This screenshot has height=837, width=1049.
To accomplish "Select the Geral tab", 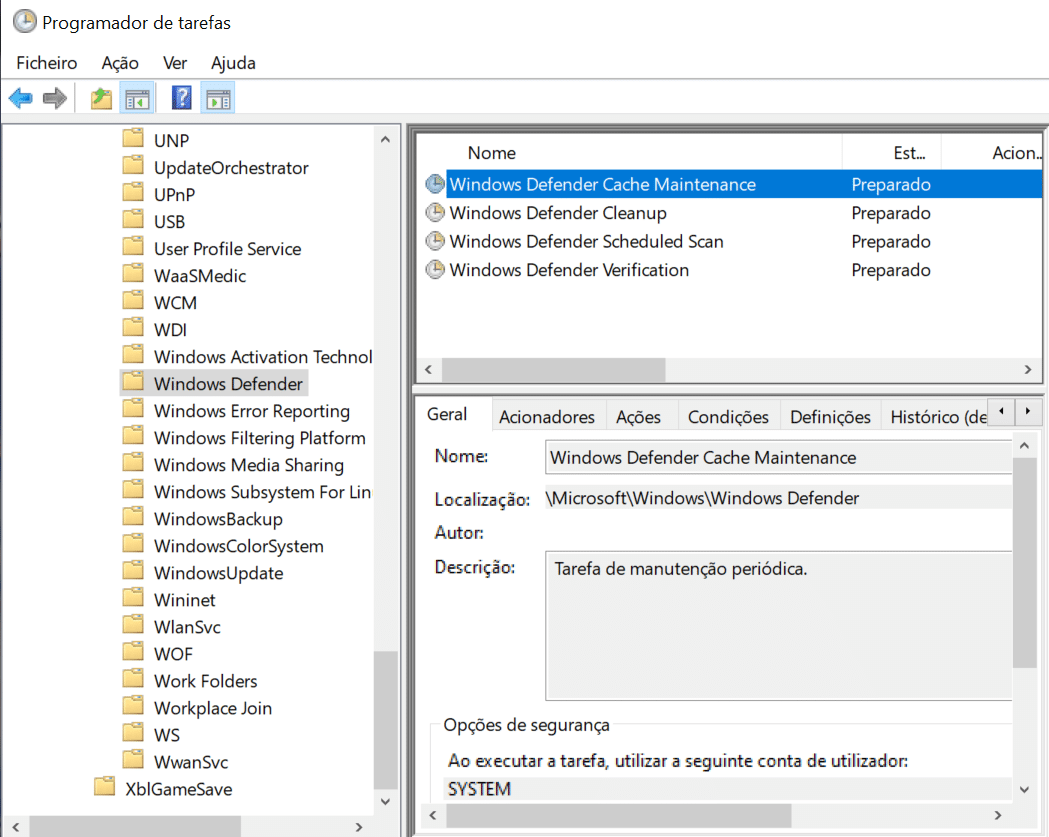I will pyautogui.click(x=447, y=414).
